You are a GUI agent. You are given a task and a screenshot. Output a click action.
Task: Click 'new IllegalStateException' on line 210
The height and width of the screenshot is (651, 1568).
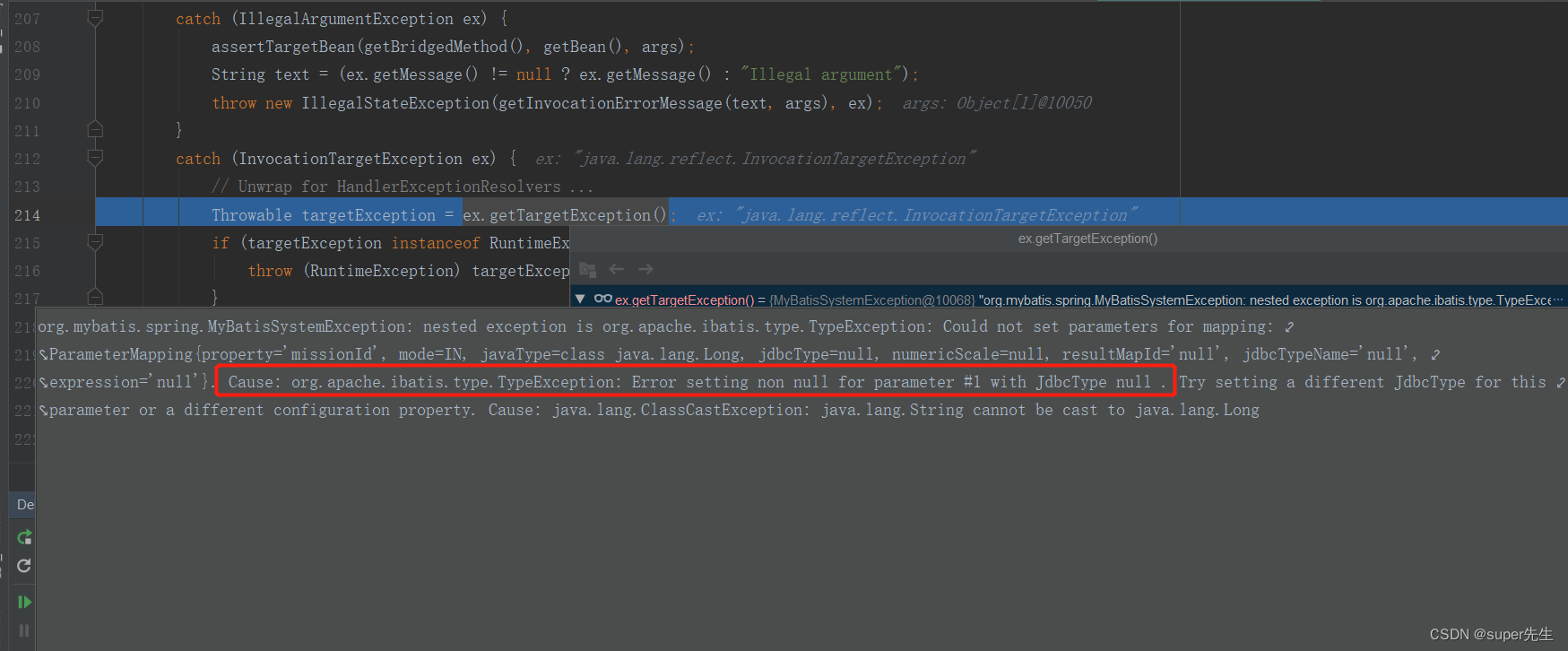(x=377, y=103)
